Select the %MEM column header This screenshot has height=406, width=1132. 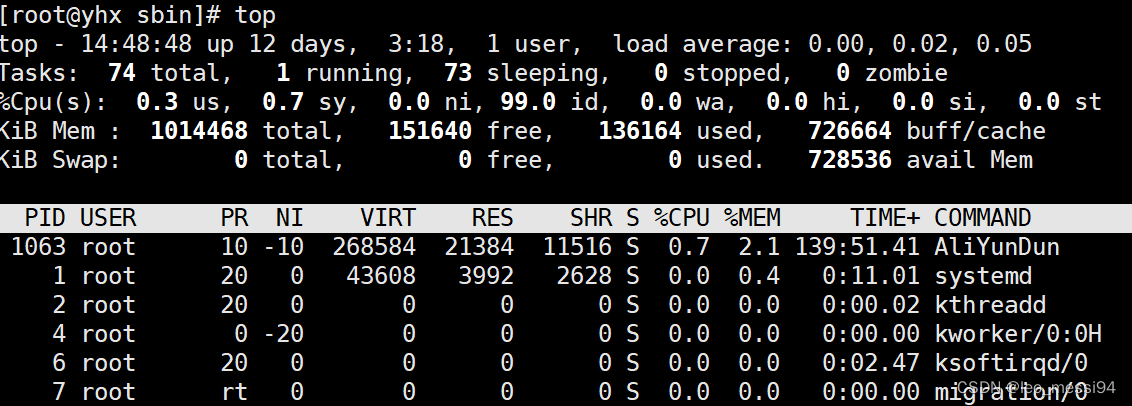[752, 217]
